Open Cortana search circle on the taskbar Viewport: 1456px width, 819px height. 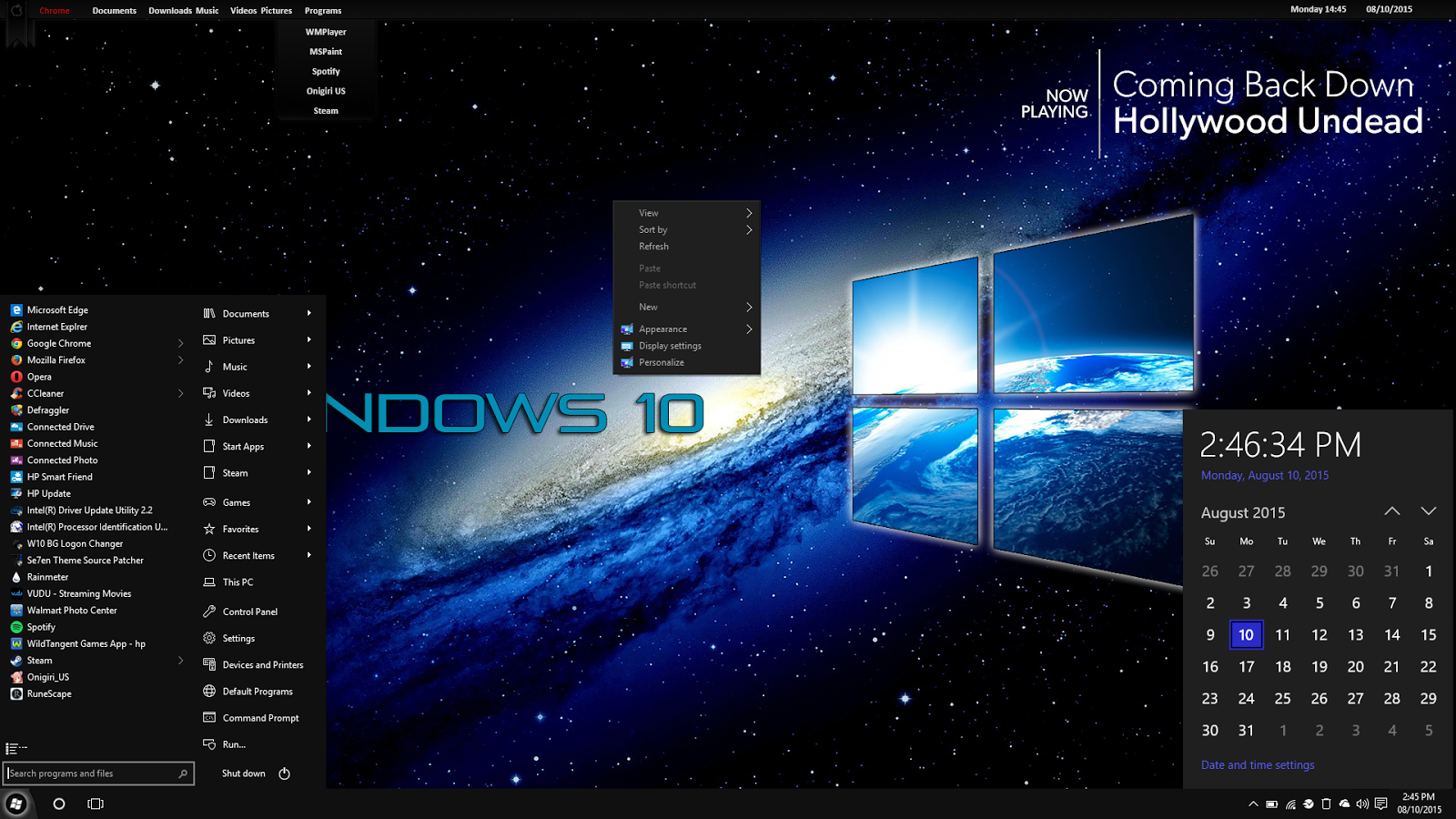point(59,804)
